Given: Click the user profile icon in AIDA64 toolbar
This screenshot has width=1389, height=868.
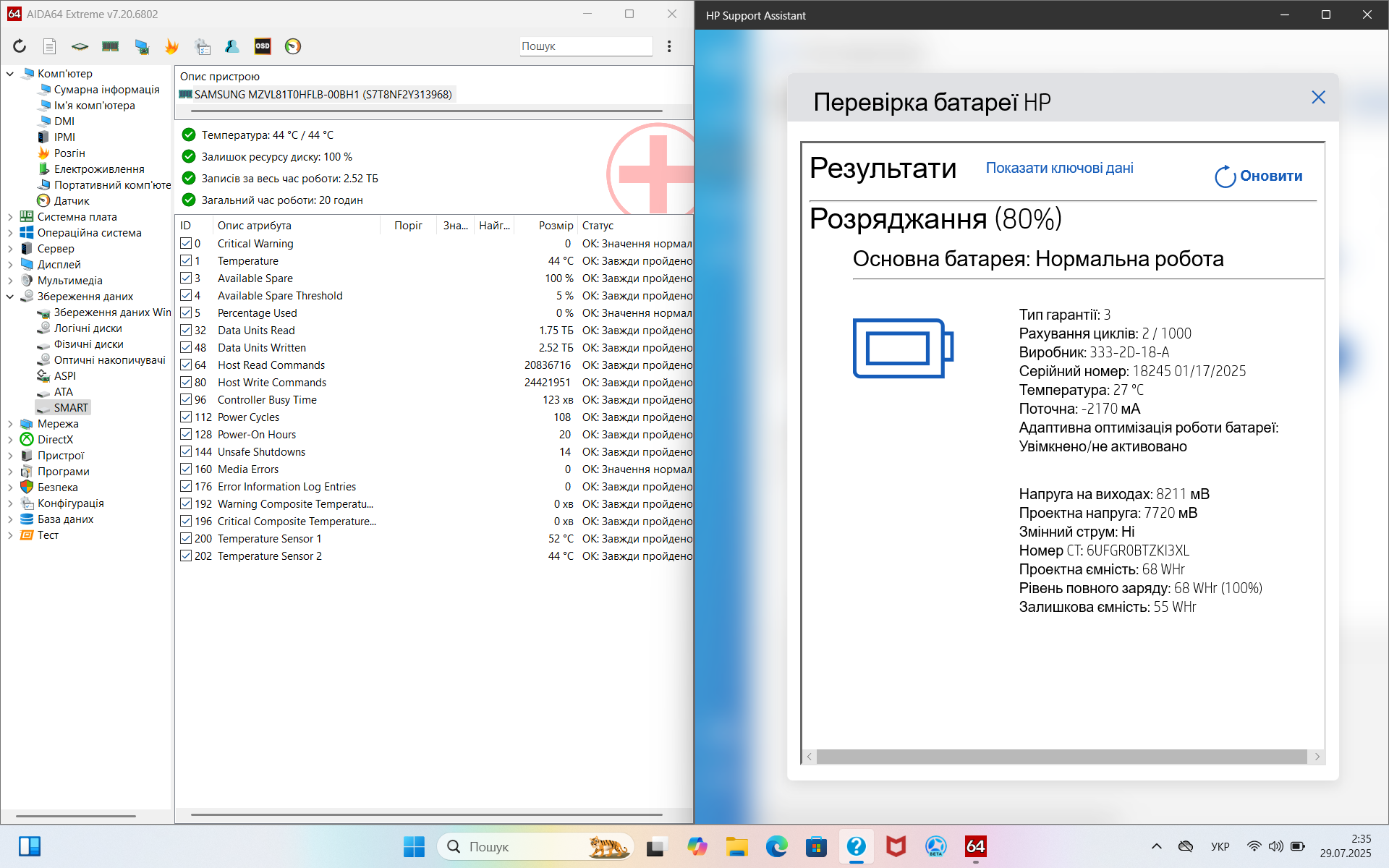Looking at the screenshot, I should coord(232,46).
